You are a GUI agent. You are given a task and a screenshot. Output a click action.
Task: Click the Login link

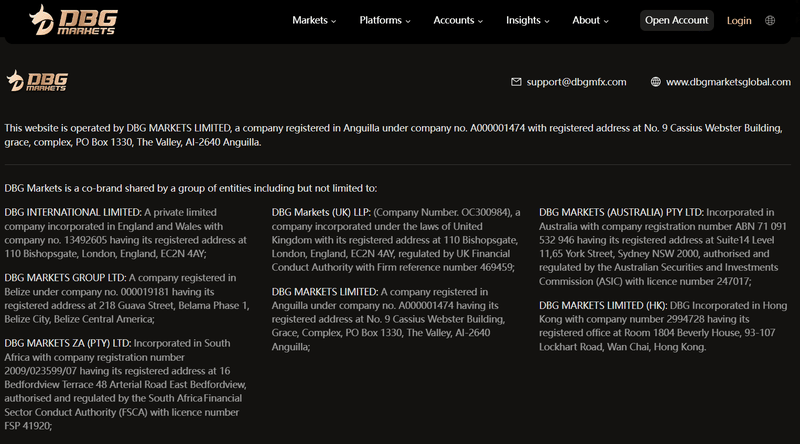(739, 20)
